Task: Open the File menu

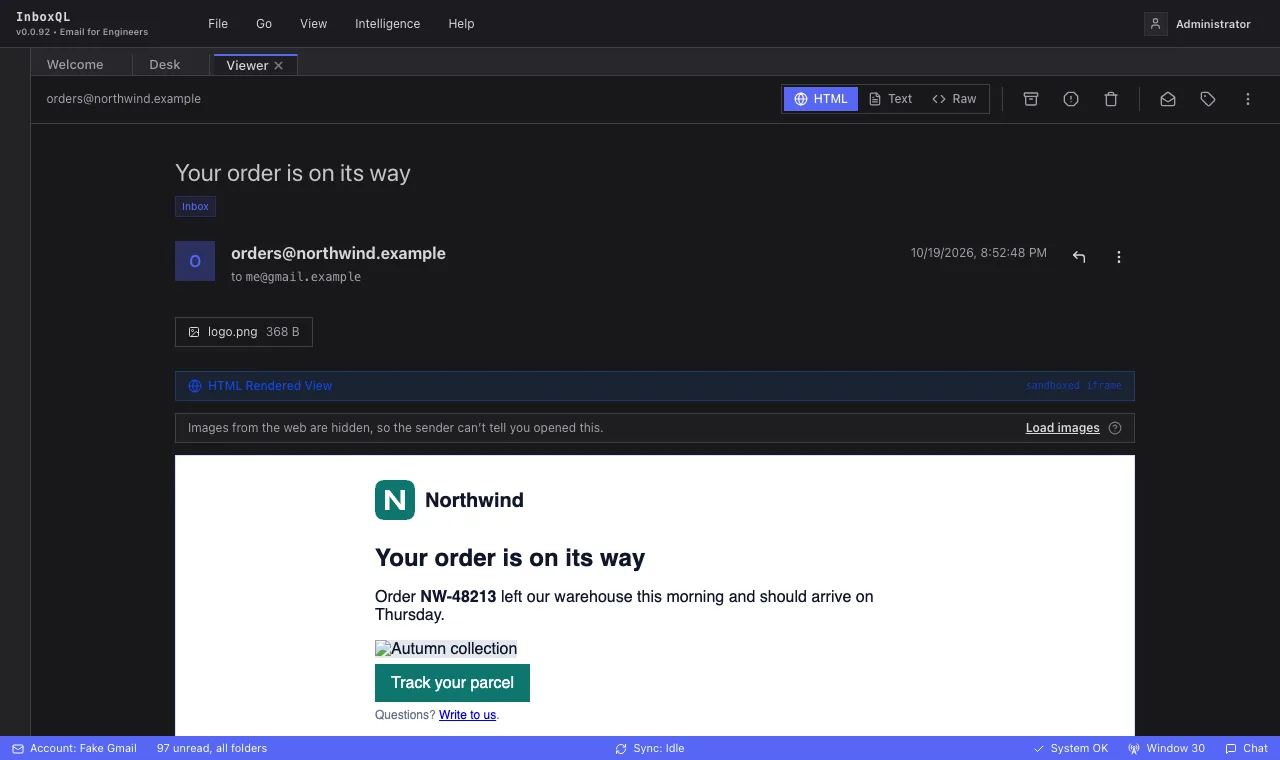Action: pos(218,24)
